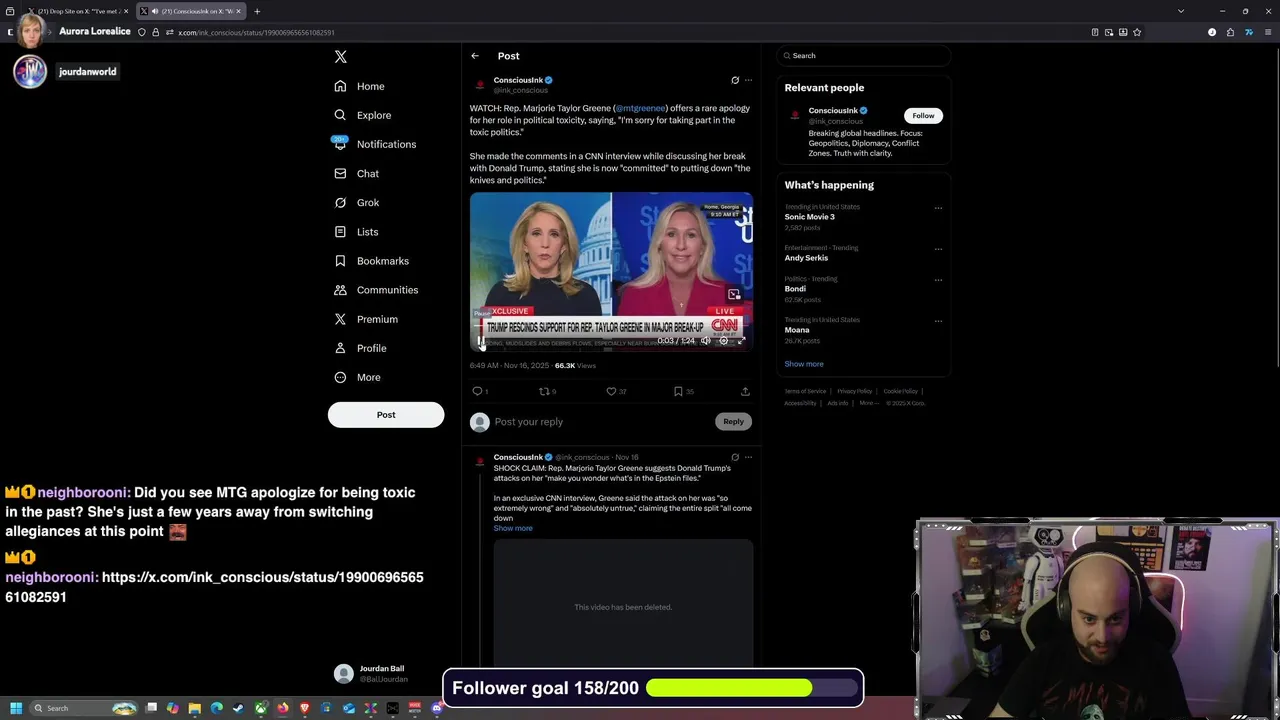
Task: Open more options on main post
Action: pos(748,80)
